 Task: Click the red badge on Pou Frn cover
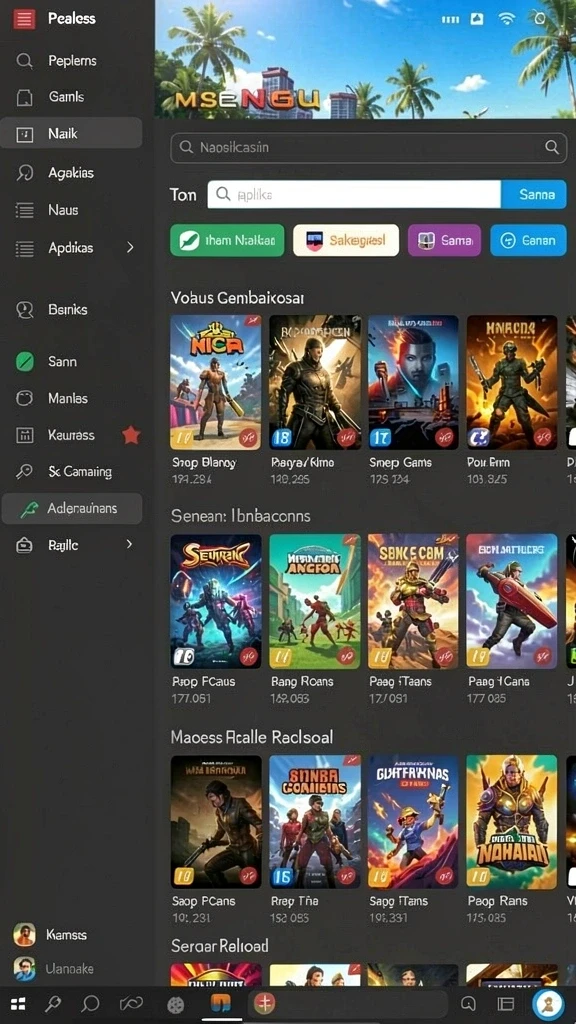(543, 437)
